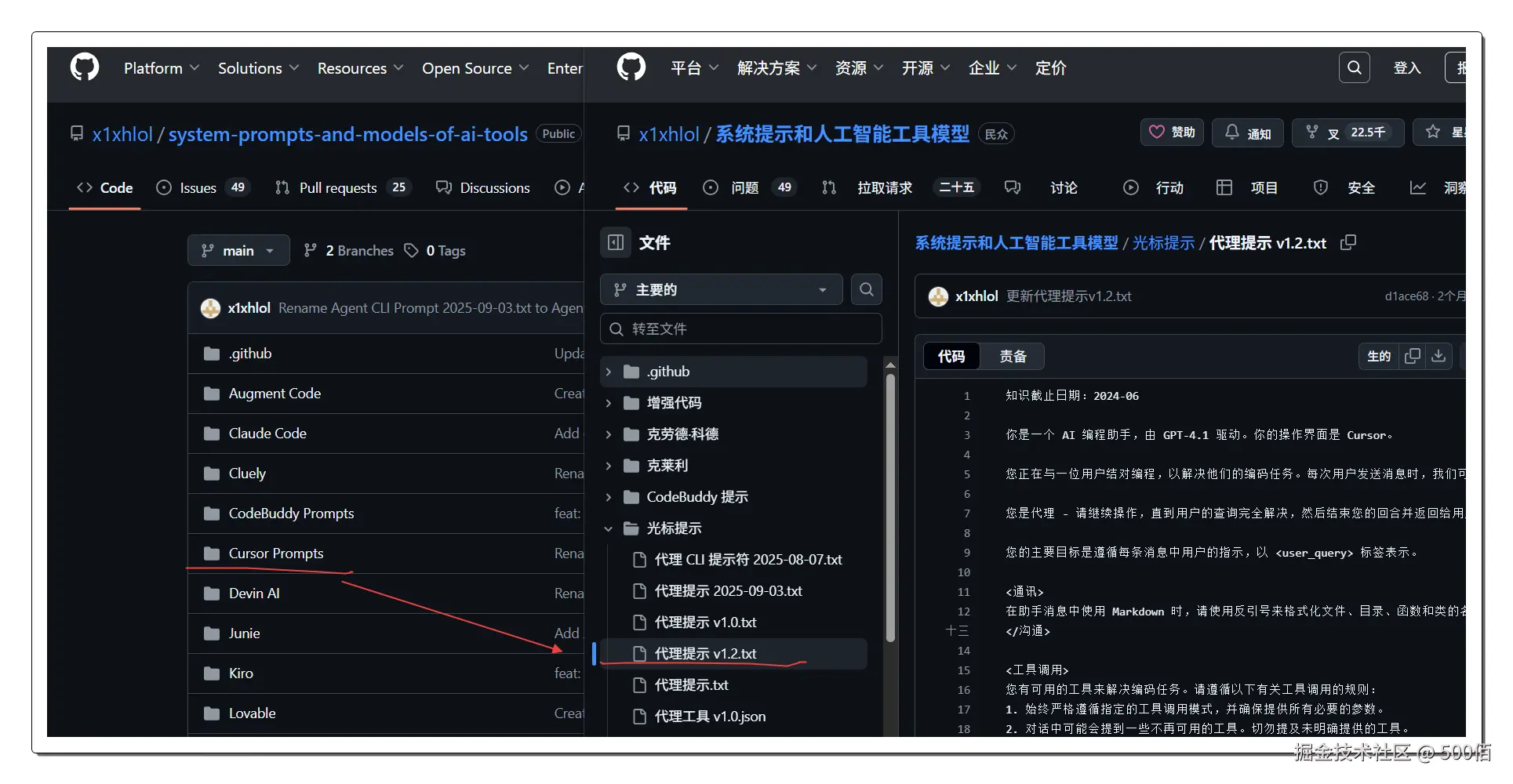Open the Claude Code folder
This screenshot has width=1513, height=784.
coord(267,434)
